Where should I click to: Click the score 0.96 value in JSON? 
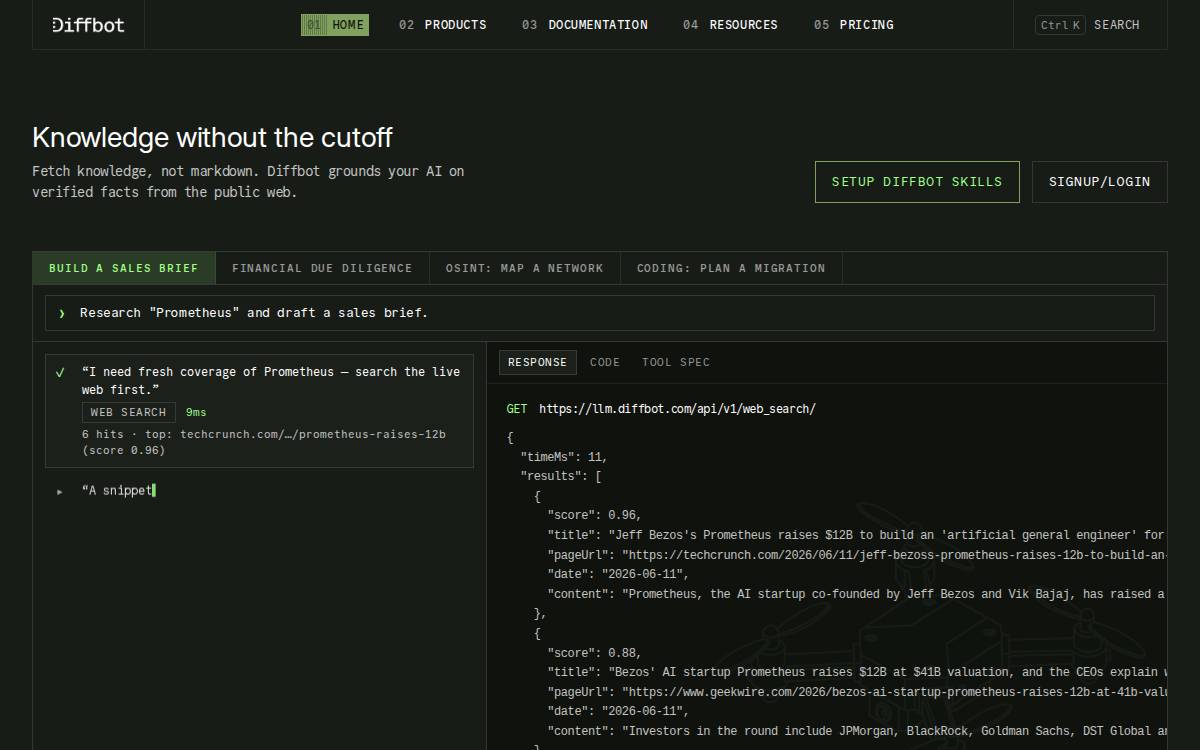624,515
